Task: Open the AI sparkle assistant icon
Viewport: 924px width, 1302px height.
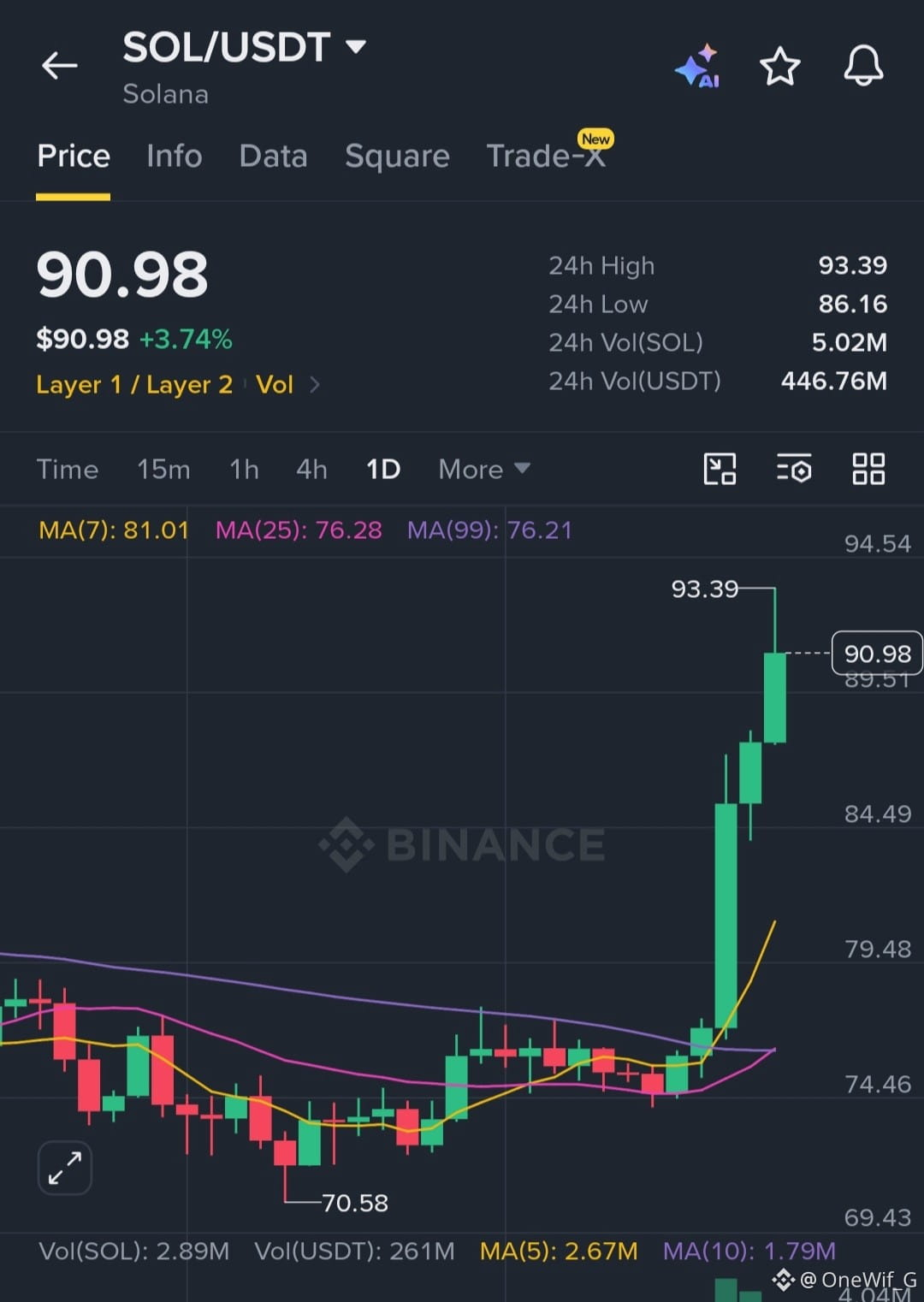Action: tap(698, 66)
